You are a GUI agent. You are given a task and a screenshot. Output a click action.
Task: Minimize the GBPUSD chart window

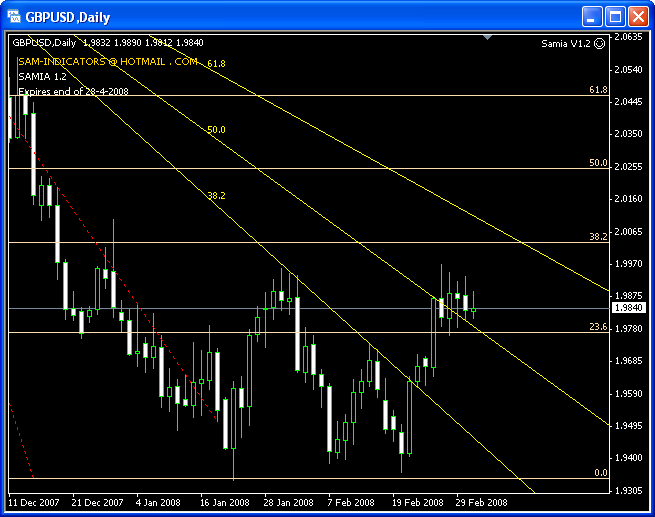(x=592, y=17)
